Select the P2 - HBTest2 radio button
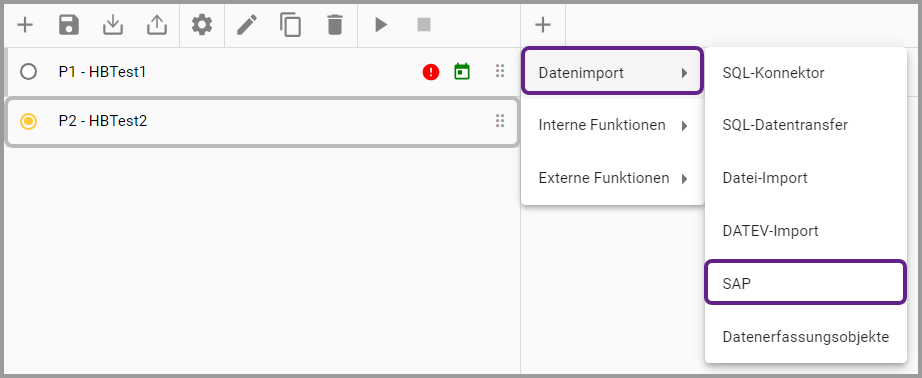922x378 pixels. [x=28, y=121]
